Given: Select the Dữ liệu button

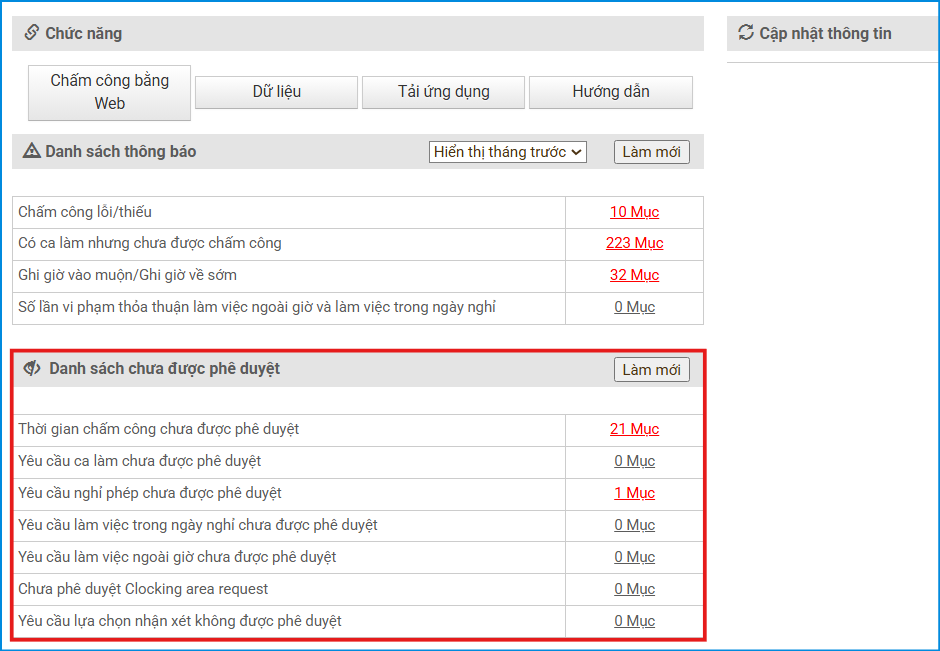Looking at the screenshot, I should tap(276, 92).
